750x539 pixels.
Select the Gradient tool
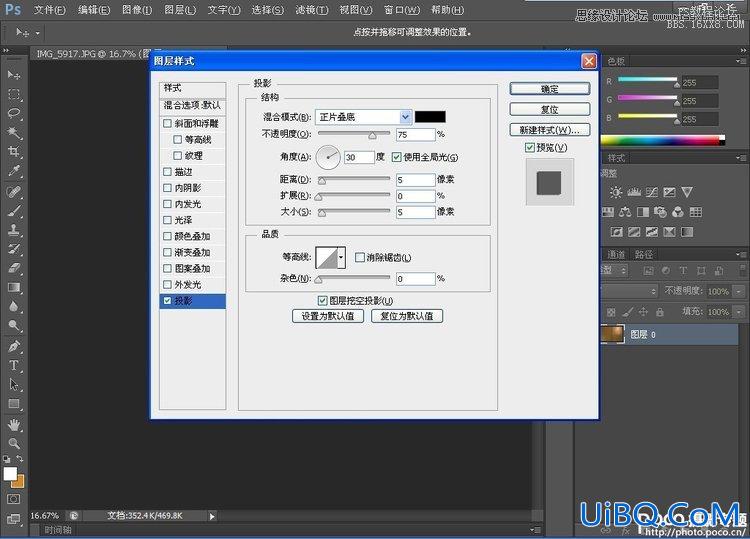tap(14, 287)
